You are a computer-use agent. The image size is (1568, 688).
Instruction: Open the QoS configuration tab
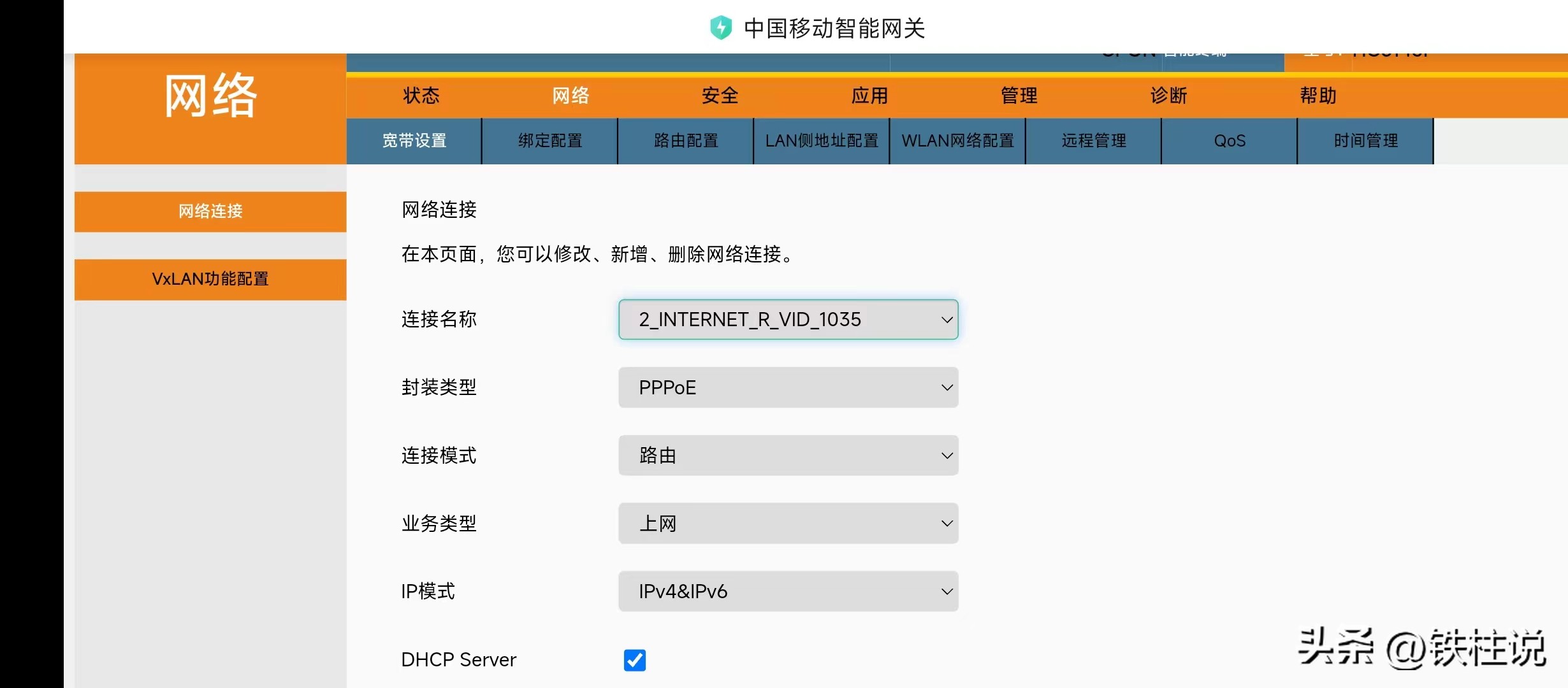(x=1229, y=141)
